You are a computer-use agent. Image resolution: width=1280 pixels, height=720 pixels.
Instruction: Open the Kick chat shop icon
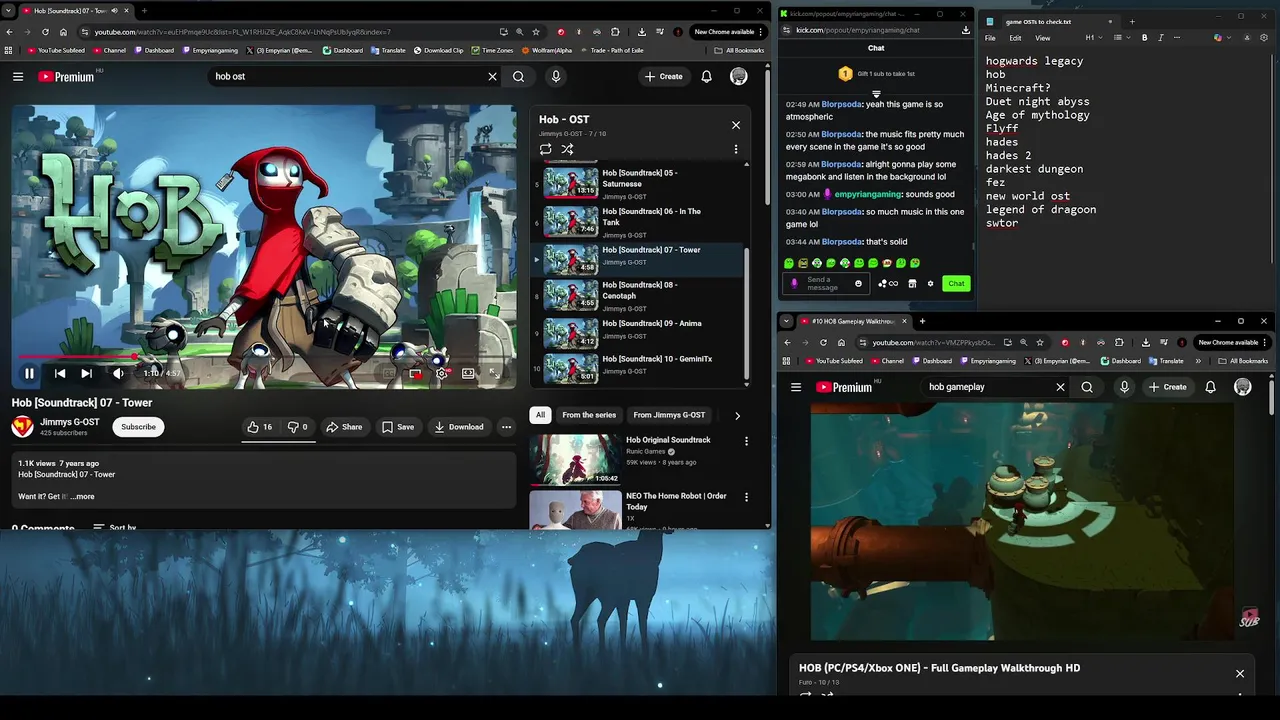(x=912, y=284)
